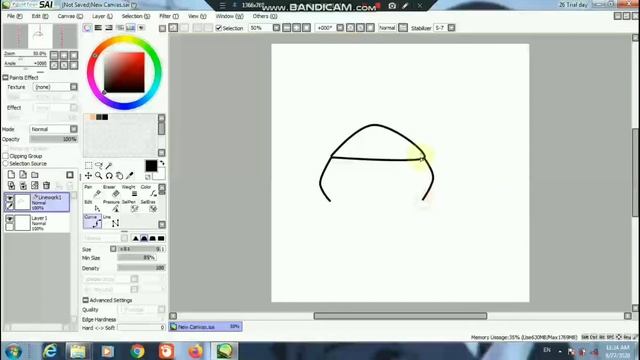
Task: Click the black foreground color swatch
Action: pyautogui.click(x=151, y=165)
